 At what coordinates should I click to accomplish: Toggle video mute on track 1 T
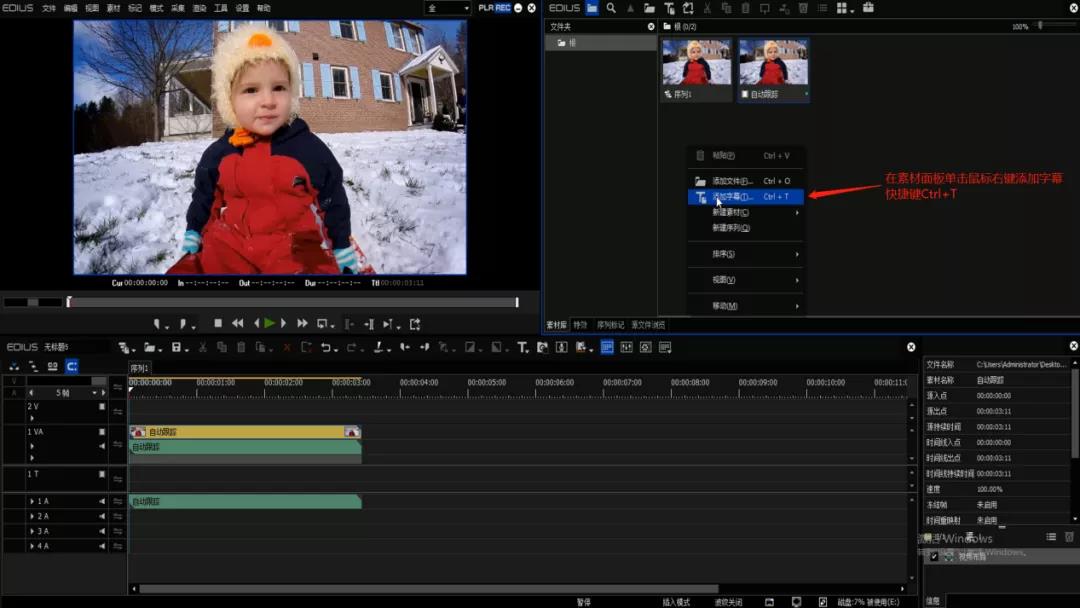[x=102, y=474]
